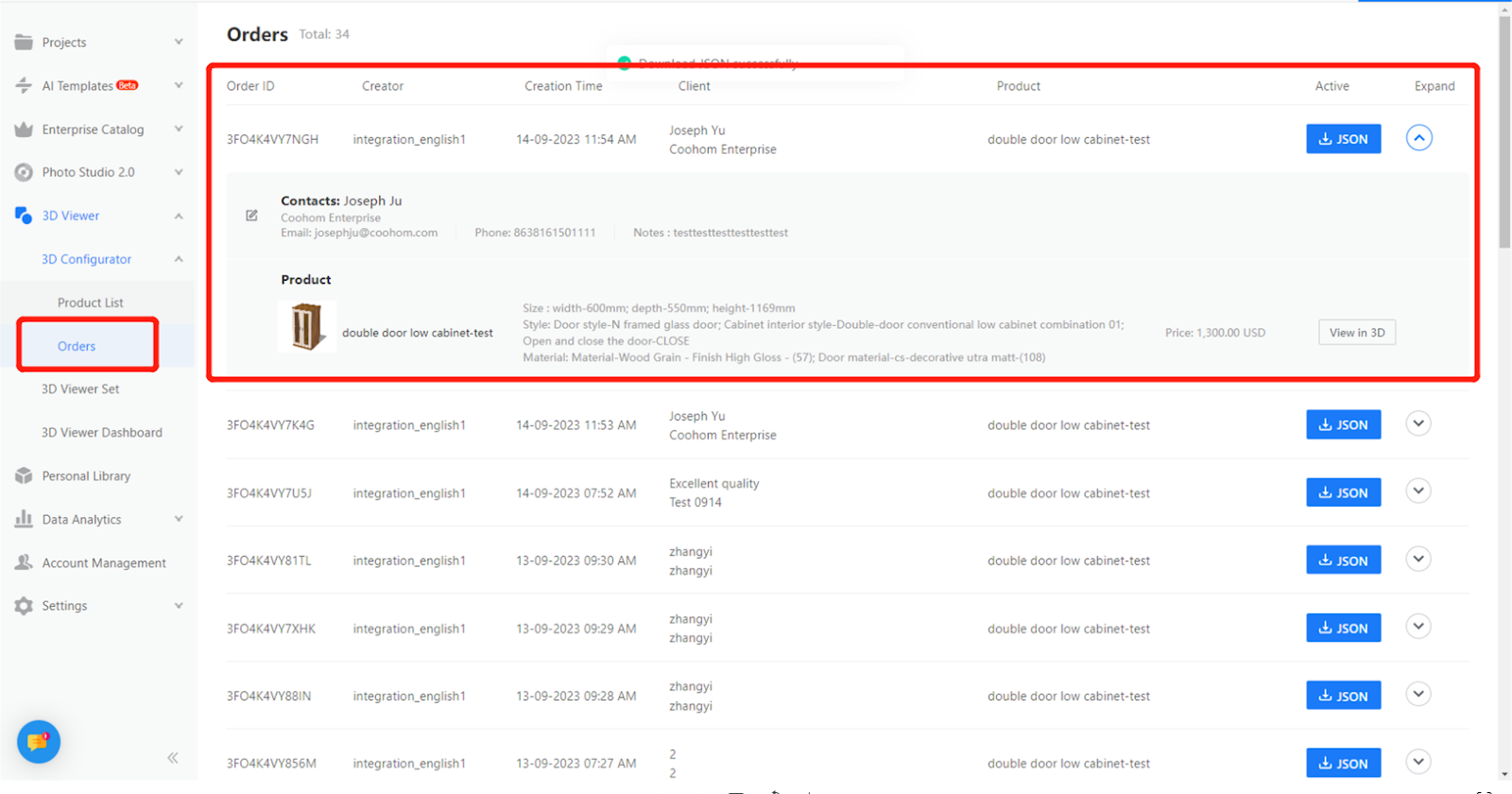
Task: Click the Projects folder icon in sidebar
Action: 24,43
